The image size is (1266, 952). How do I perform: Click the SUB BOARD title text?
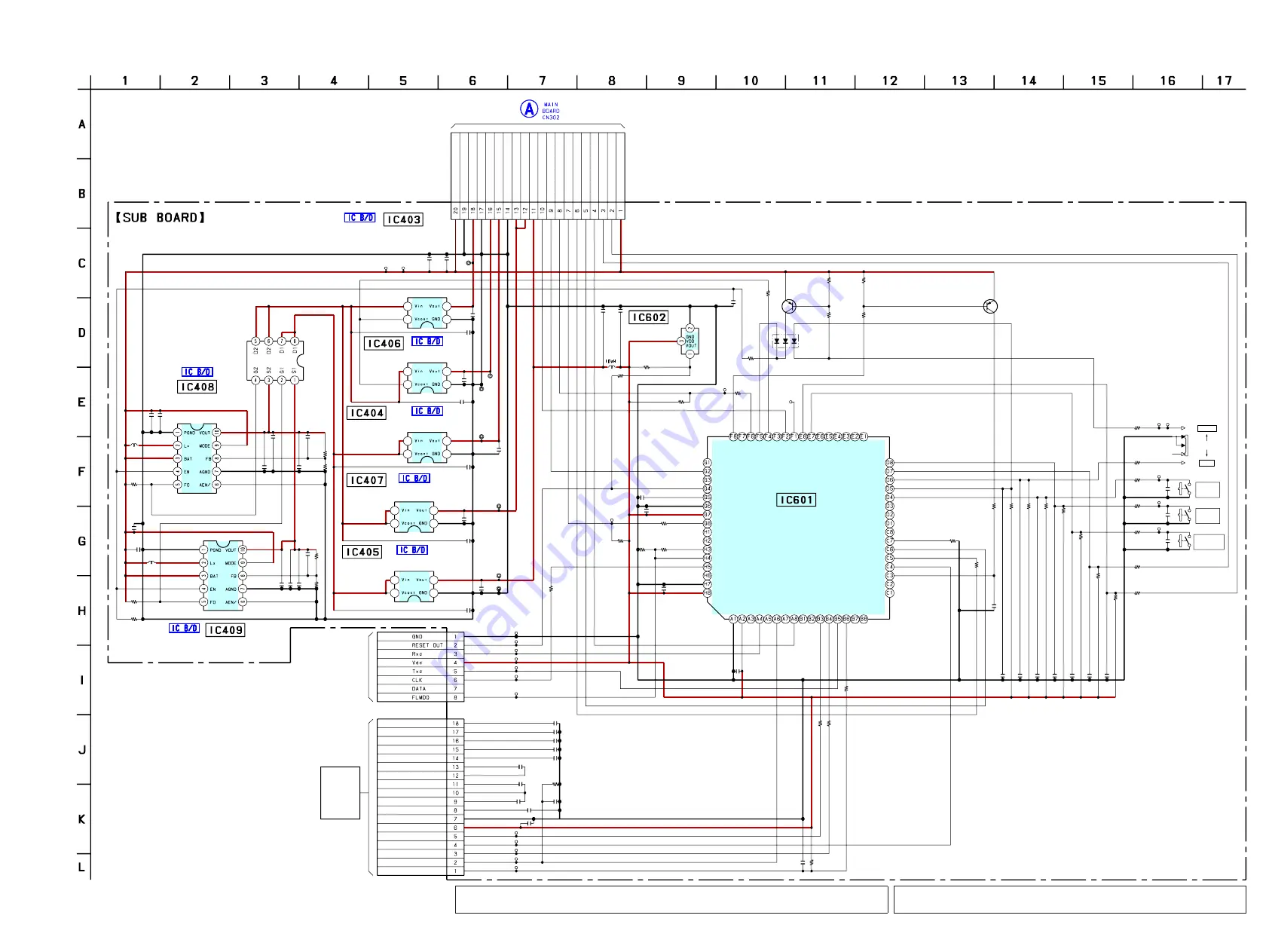point(160,218)
